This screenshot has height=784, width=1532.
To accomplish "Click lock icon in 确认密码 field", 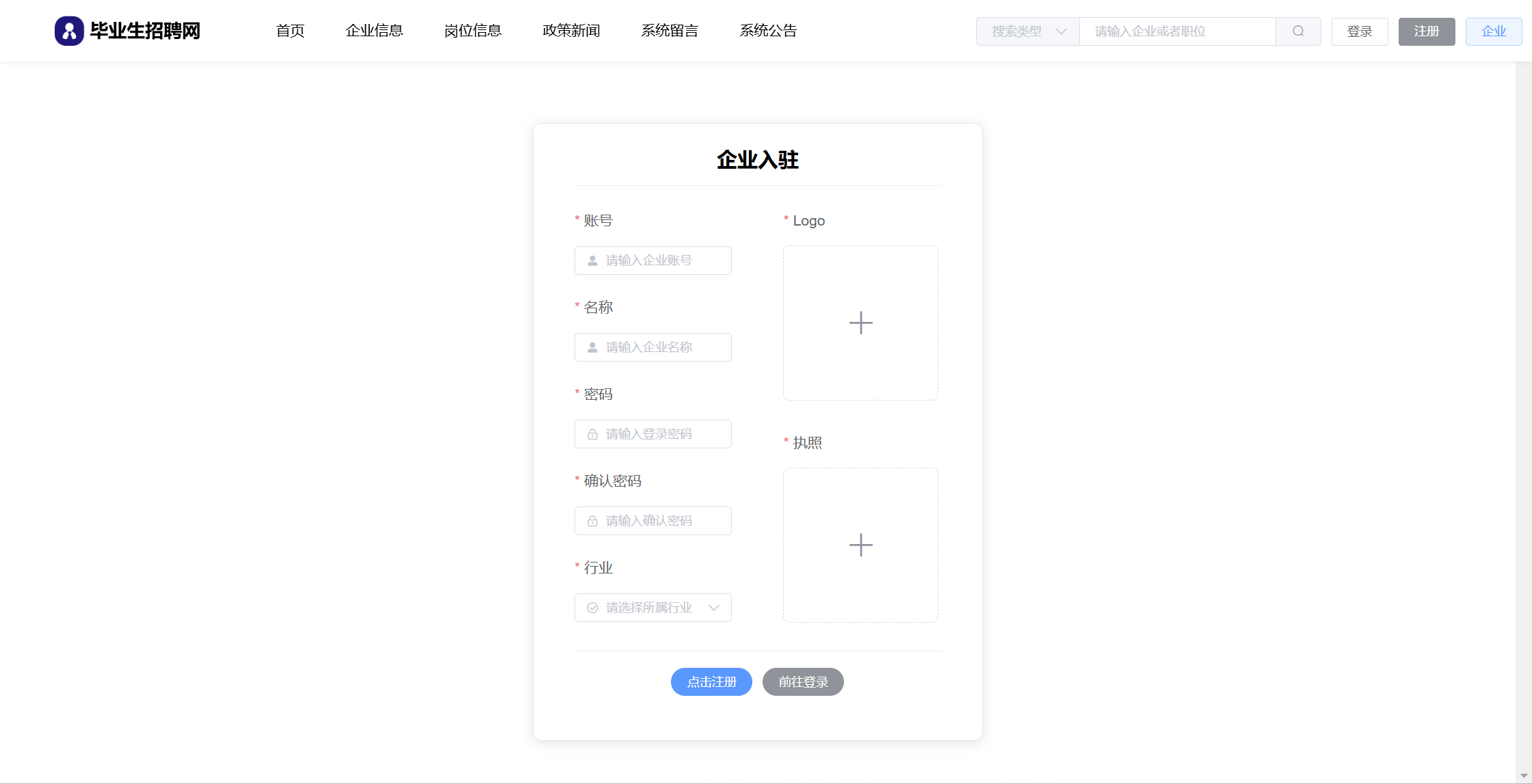I will point(592,521).
